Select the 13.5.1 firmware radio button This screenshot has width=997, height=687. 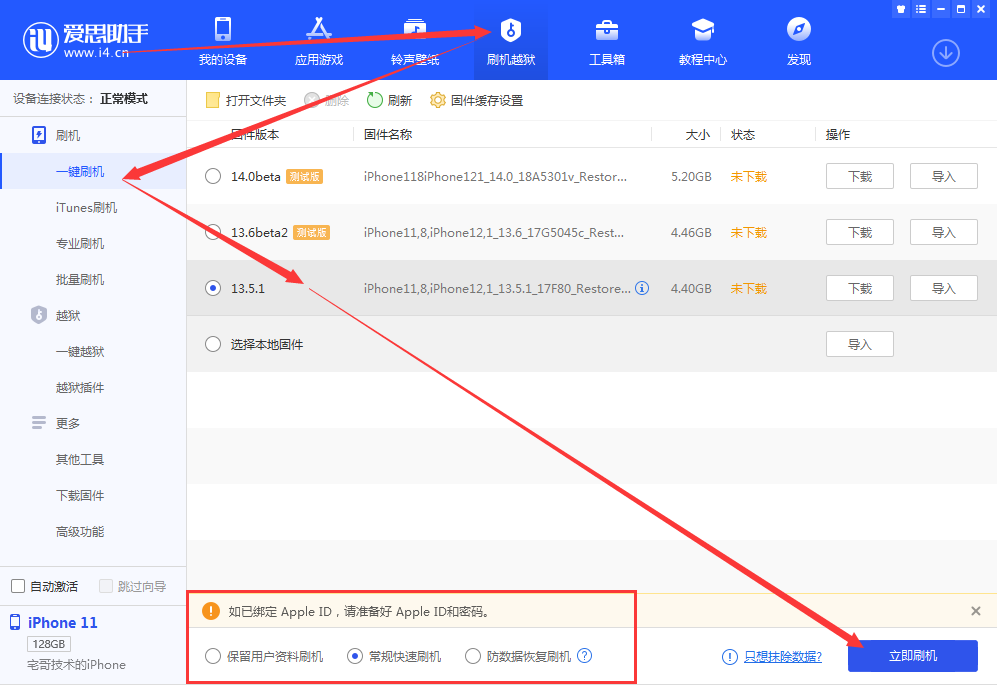pyautogui.click(x=213, y=288)
